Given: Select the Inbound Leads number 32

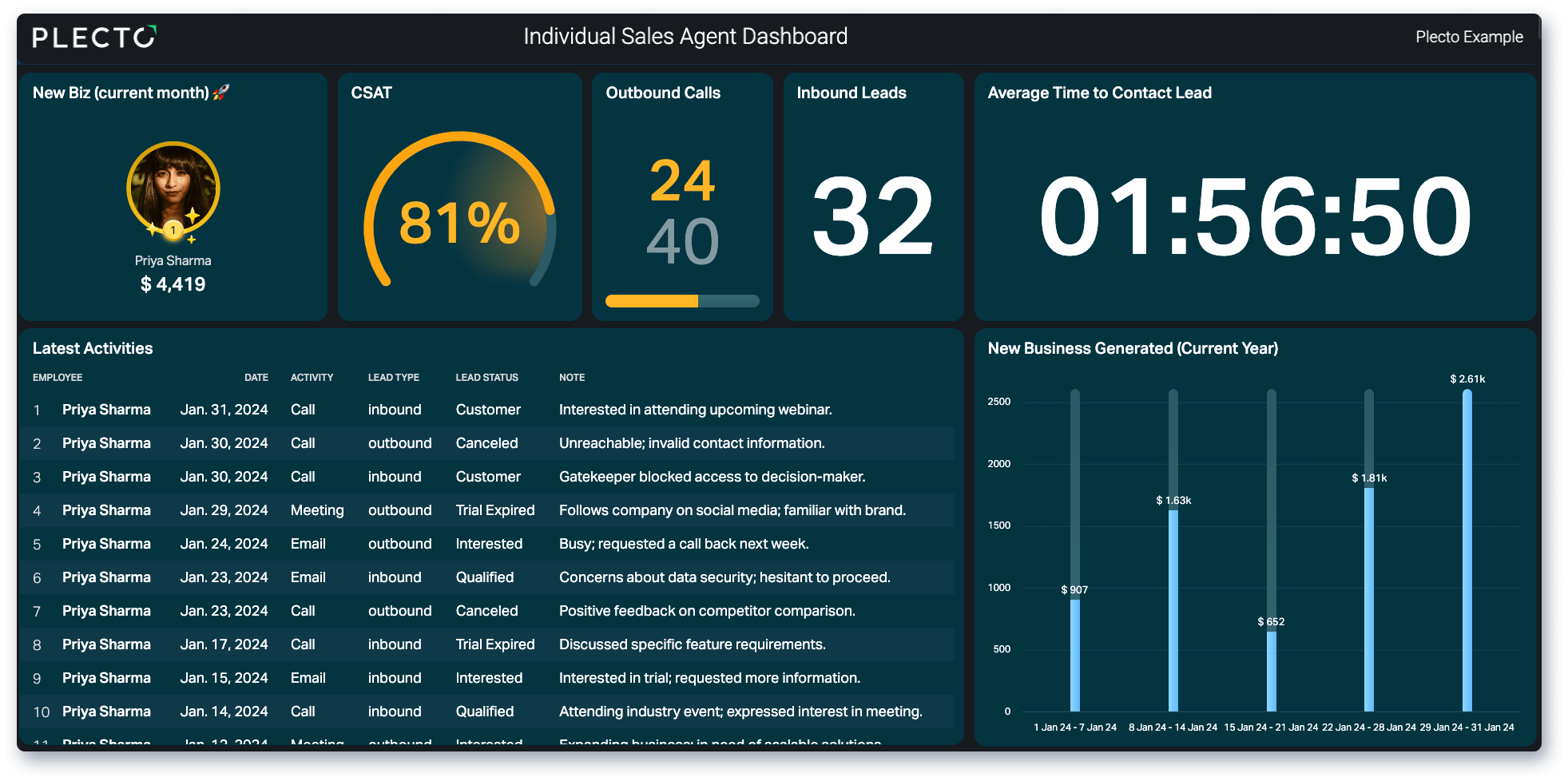Looking at the screenshot, I should (x=872, y=216).
